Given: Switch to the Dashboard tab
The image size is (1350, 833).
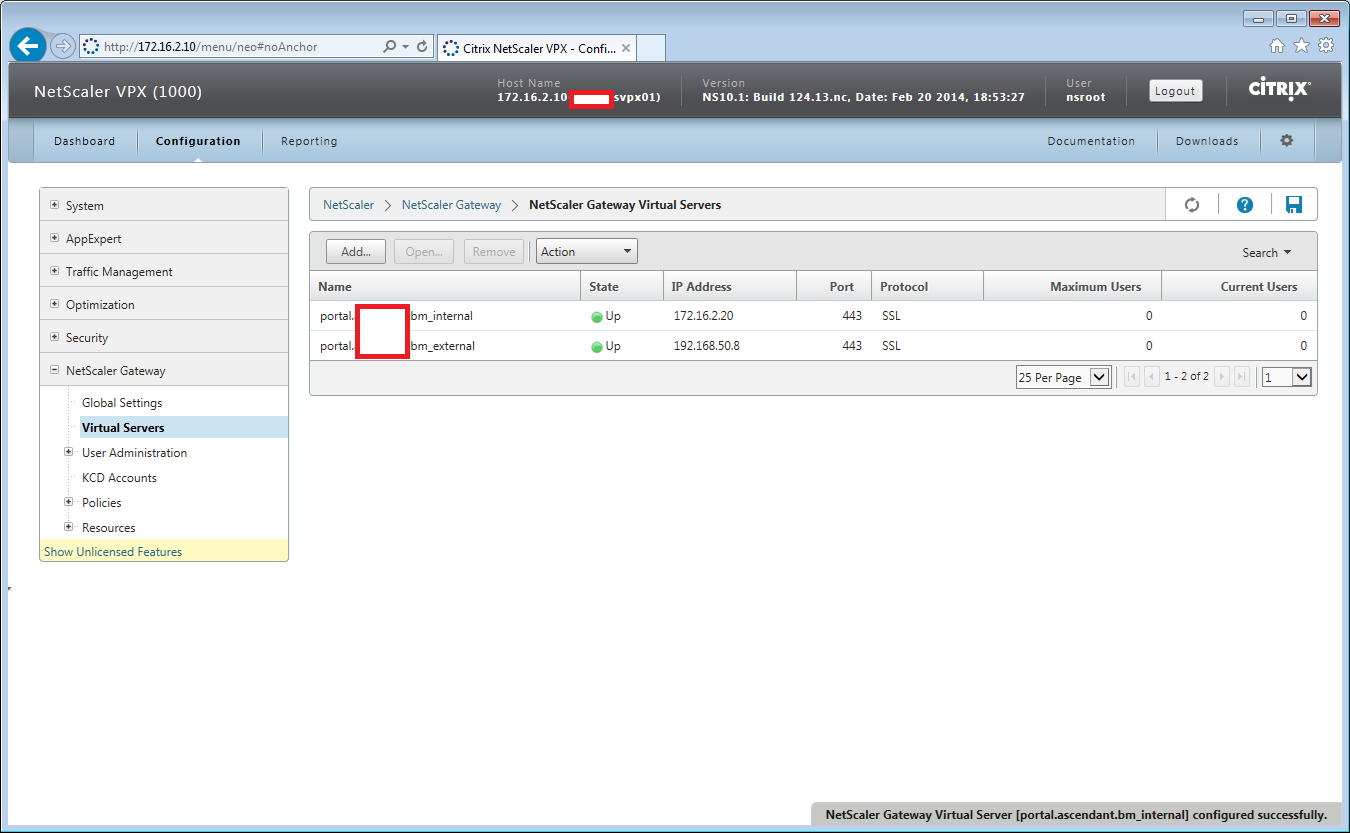Looking at the screenshot, I should [84, 141].
